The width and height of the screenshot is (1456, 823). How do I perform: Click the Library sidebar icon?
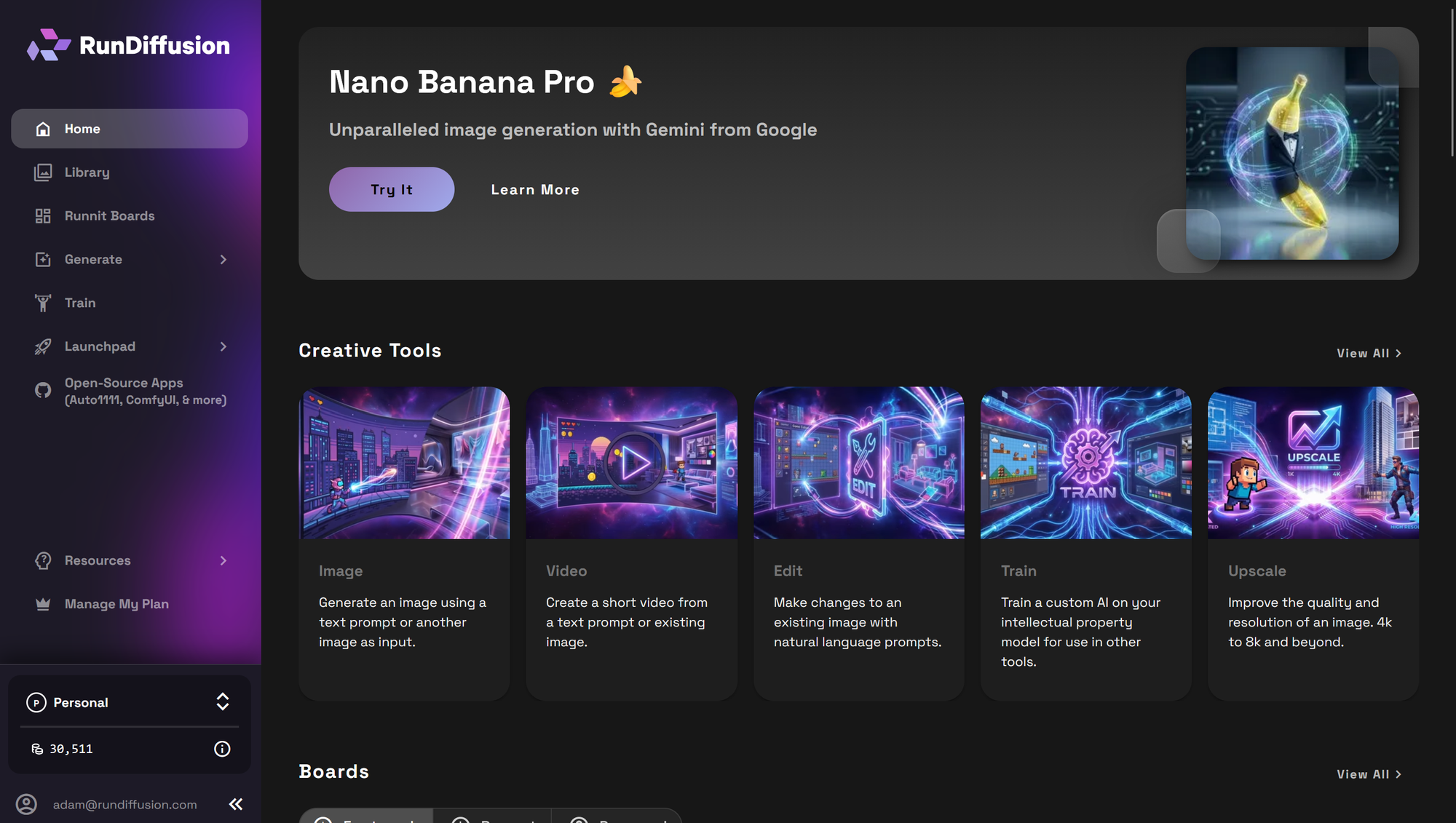point(43,172)
